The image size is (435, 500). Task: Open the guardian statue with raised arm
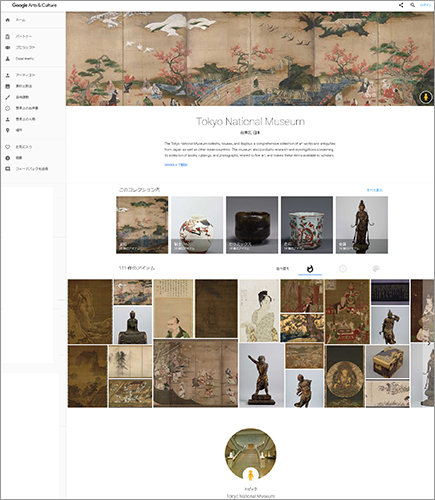[262, 375]
